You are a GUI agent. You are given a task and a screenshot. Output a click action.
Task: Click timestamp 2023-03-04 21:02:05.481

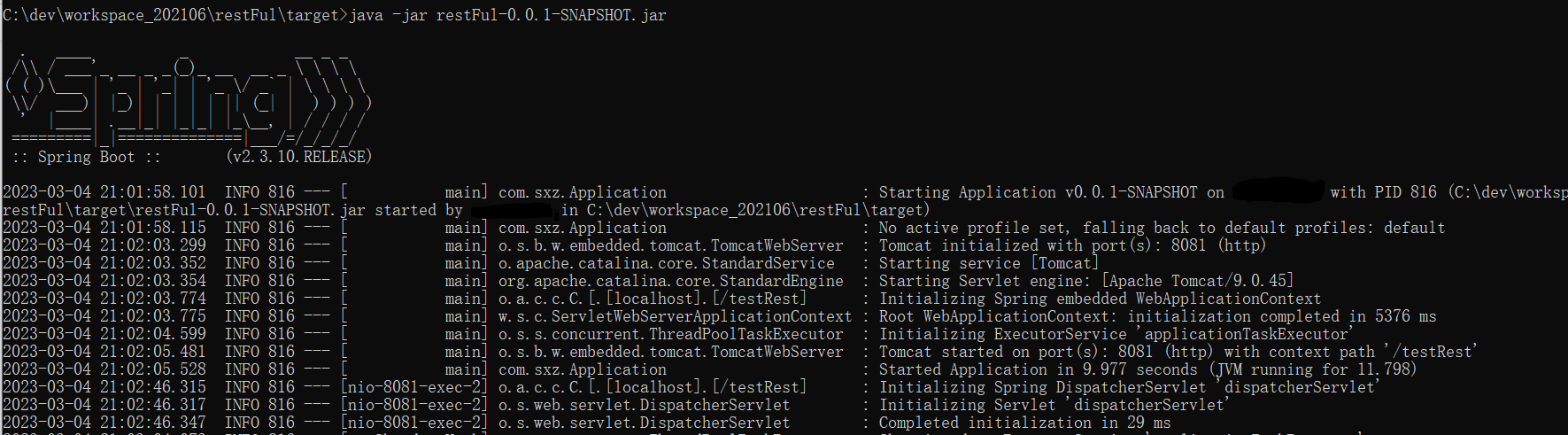coord(104,352)
